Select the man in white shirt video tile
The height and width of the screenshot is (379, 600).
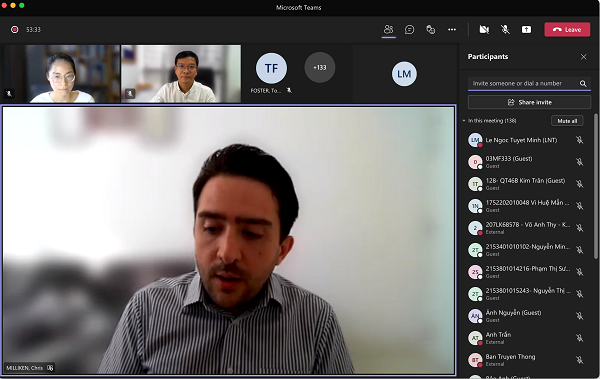click(181, 74)
